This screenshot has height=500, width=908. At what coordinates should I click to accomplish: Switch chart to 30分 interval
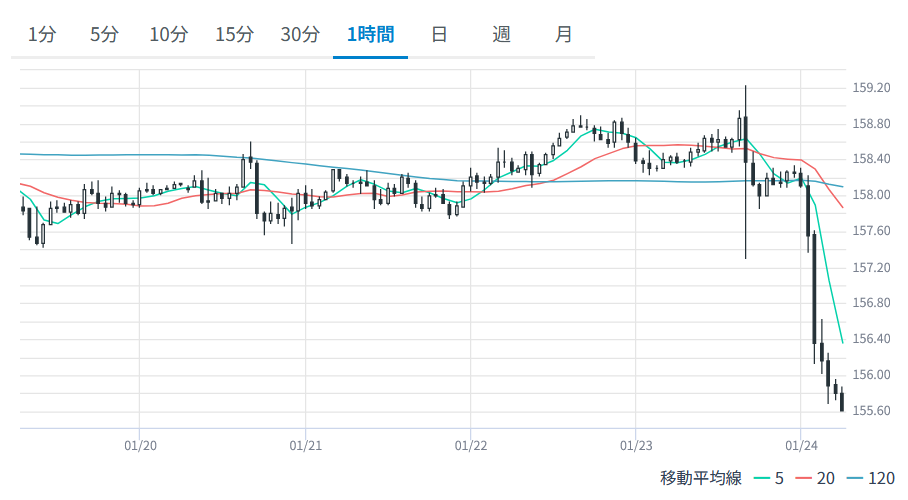coord(300,34)
